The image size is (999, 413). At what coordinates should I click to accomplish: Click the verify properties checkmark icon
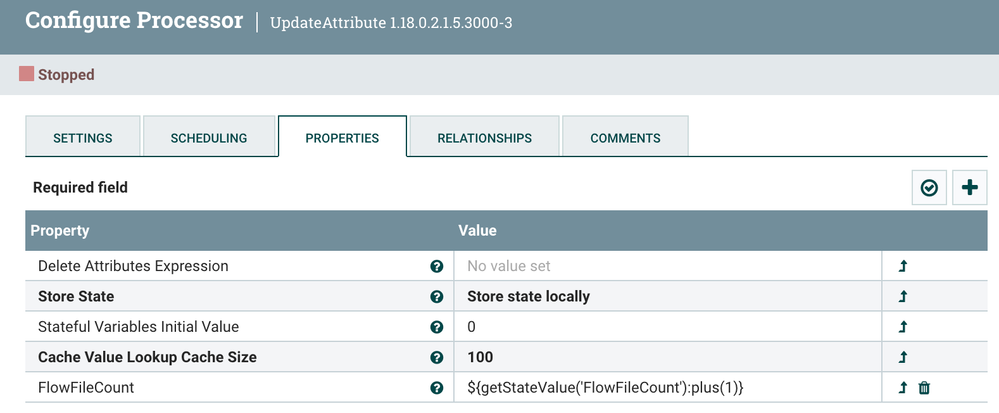(x=929, y=187)
